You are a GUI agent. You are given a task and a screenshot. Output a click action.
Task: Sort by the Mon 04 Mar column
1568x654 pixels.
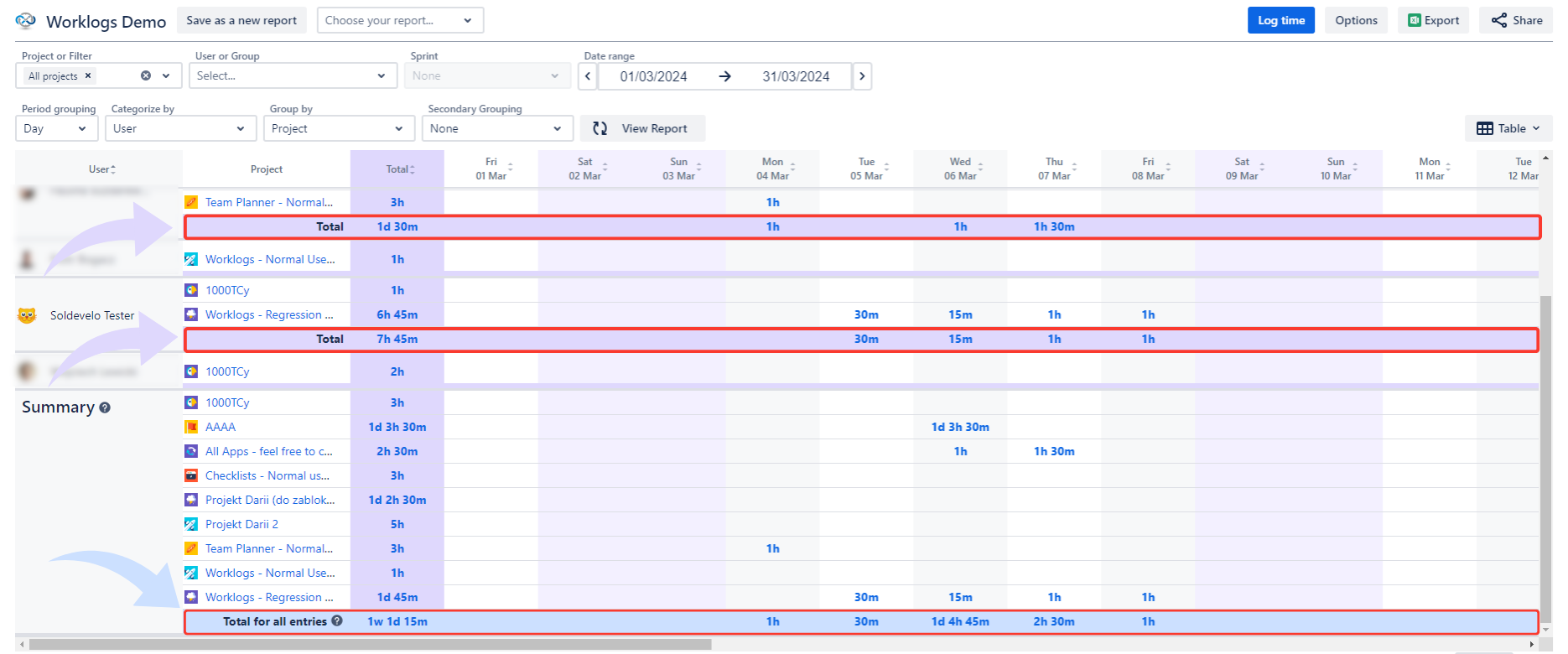(792, 169)
